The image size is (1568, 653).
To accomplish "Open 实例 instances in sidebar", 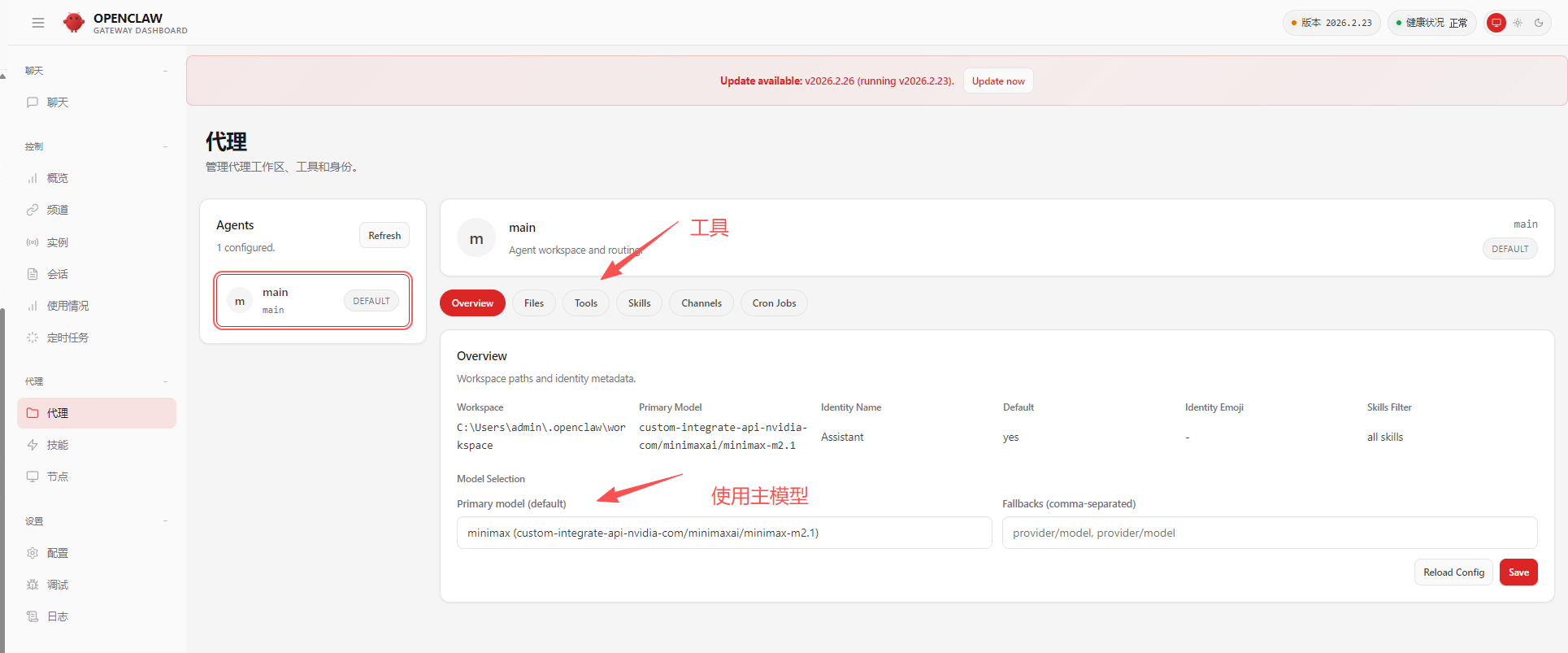I will [96, 242].
